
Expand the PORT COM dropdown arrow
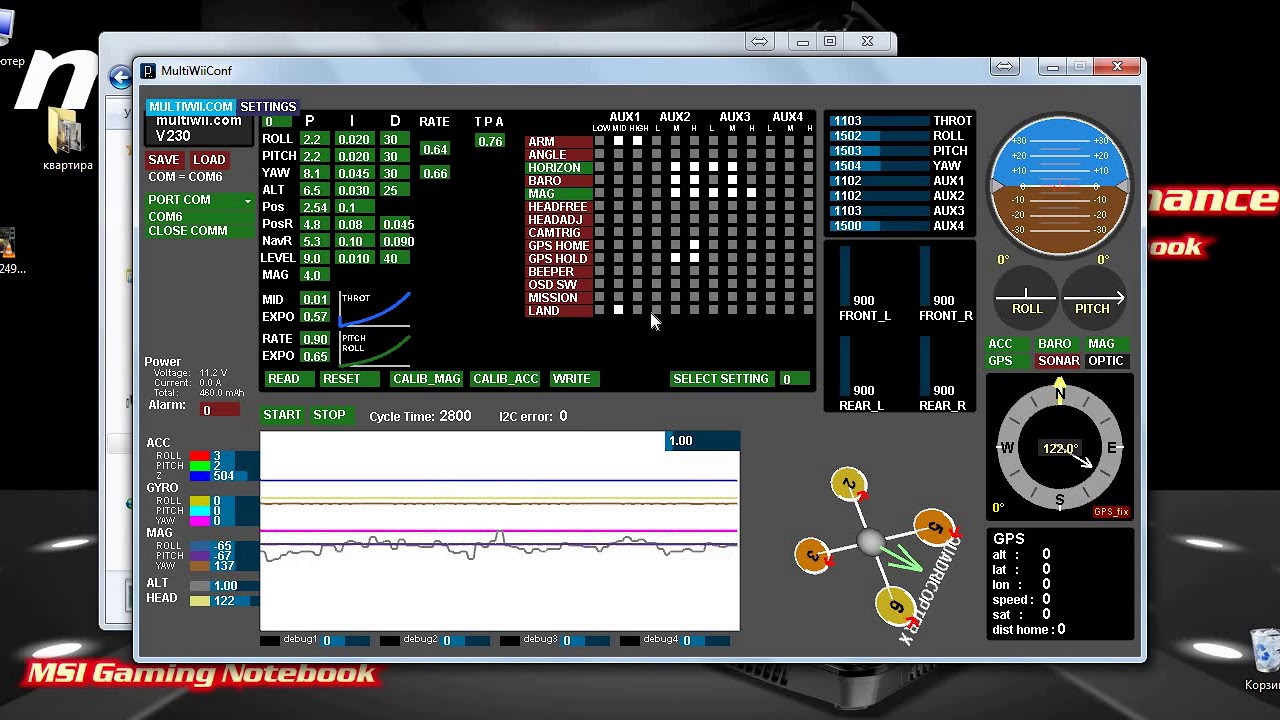pyautogui.click(x=247, y=201)
